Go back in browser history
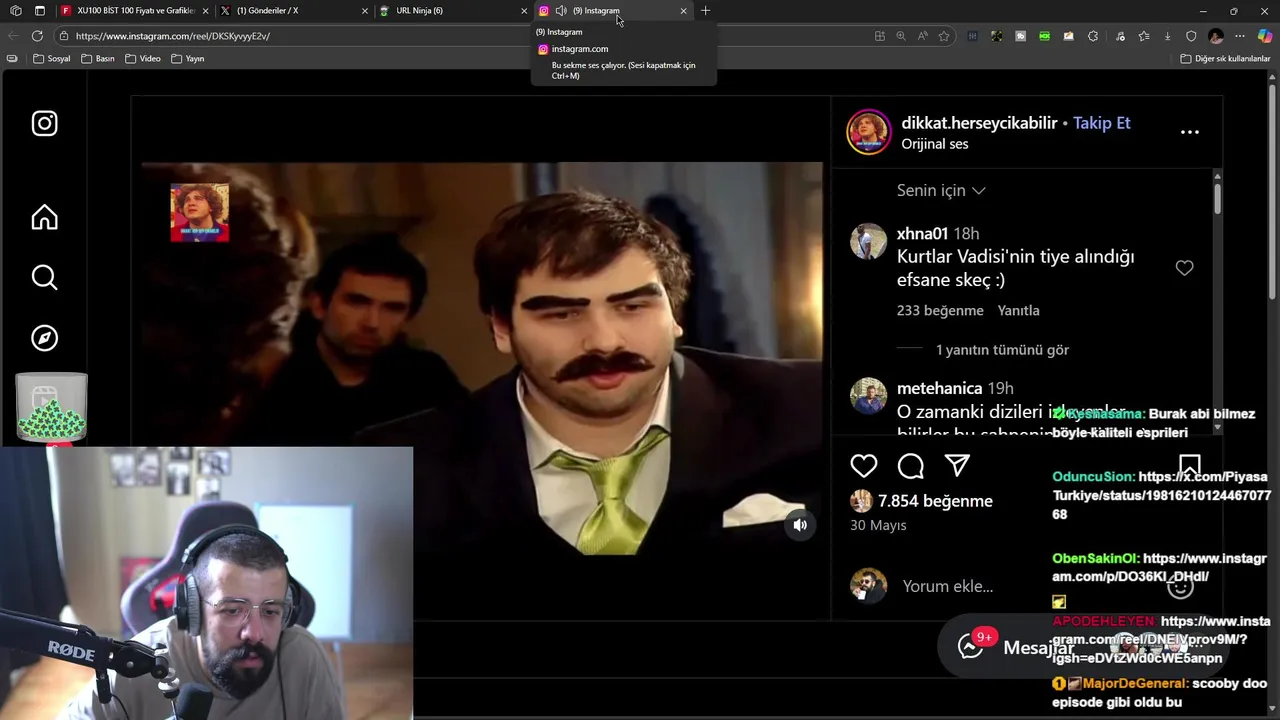The image size is (1280, 720). coord(13,36)
